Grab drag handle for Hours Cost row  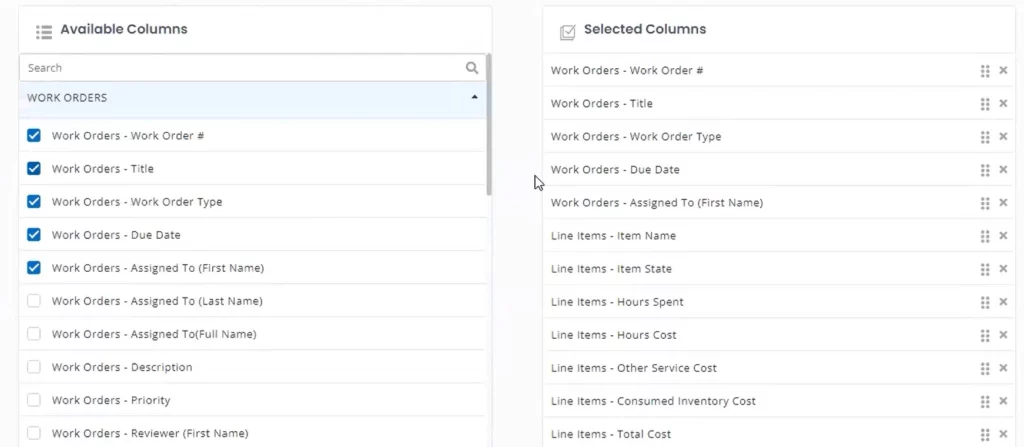[x=985, y=335]
